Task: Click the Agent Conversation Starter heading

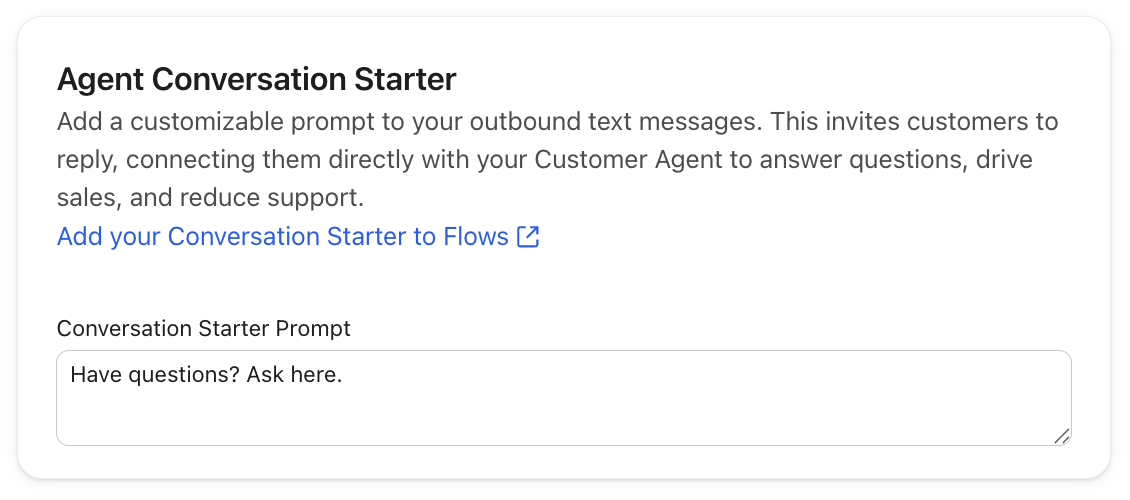Action: click(257, 78)
